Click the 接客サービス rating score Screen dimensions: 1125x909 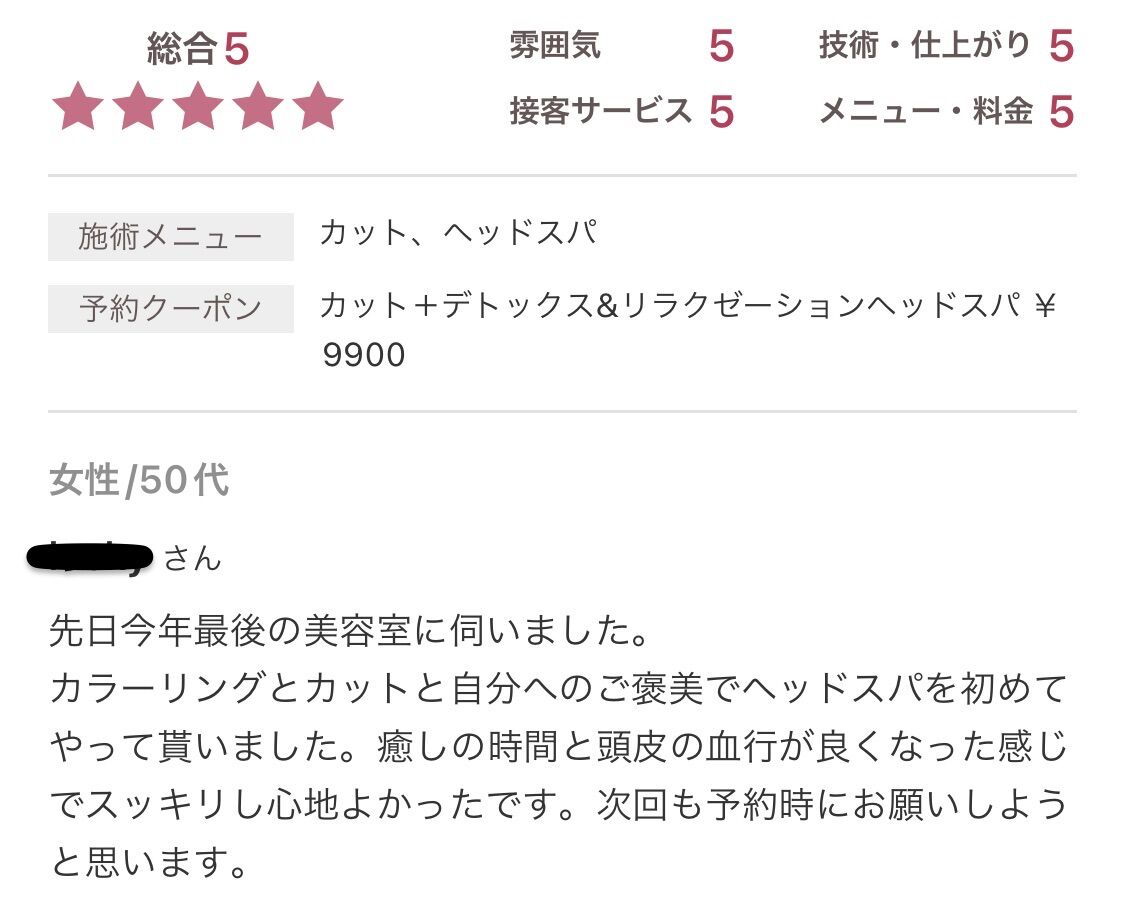721,112
